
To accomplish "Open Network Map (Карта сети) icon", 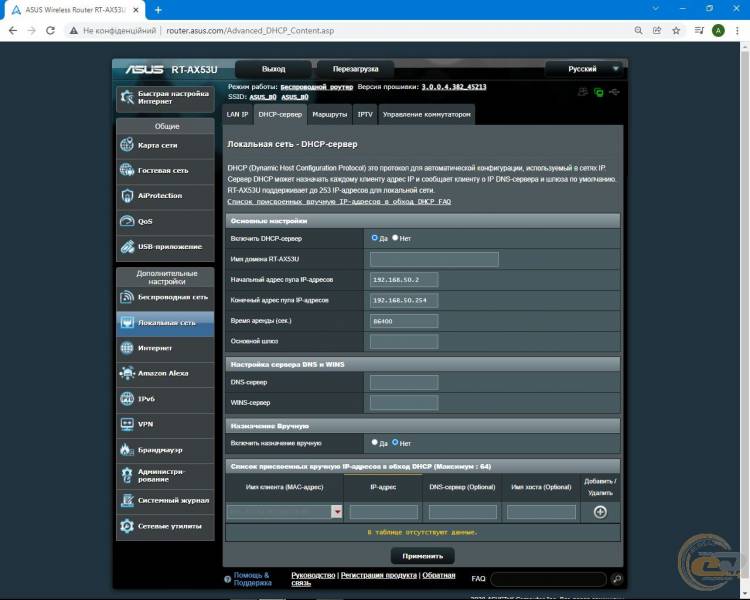I will click(x=127, y=144).
